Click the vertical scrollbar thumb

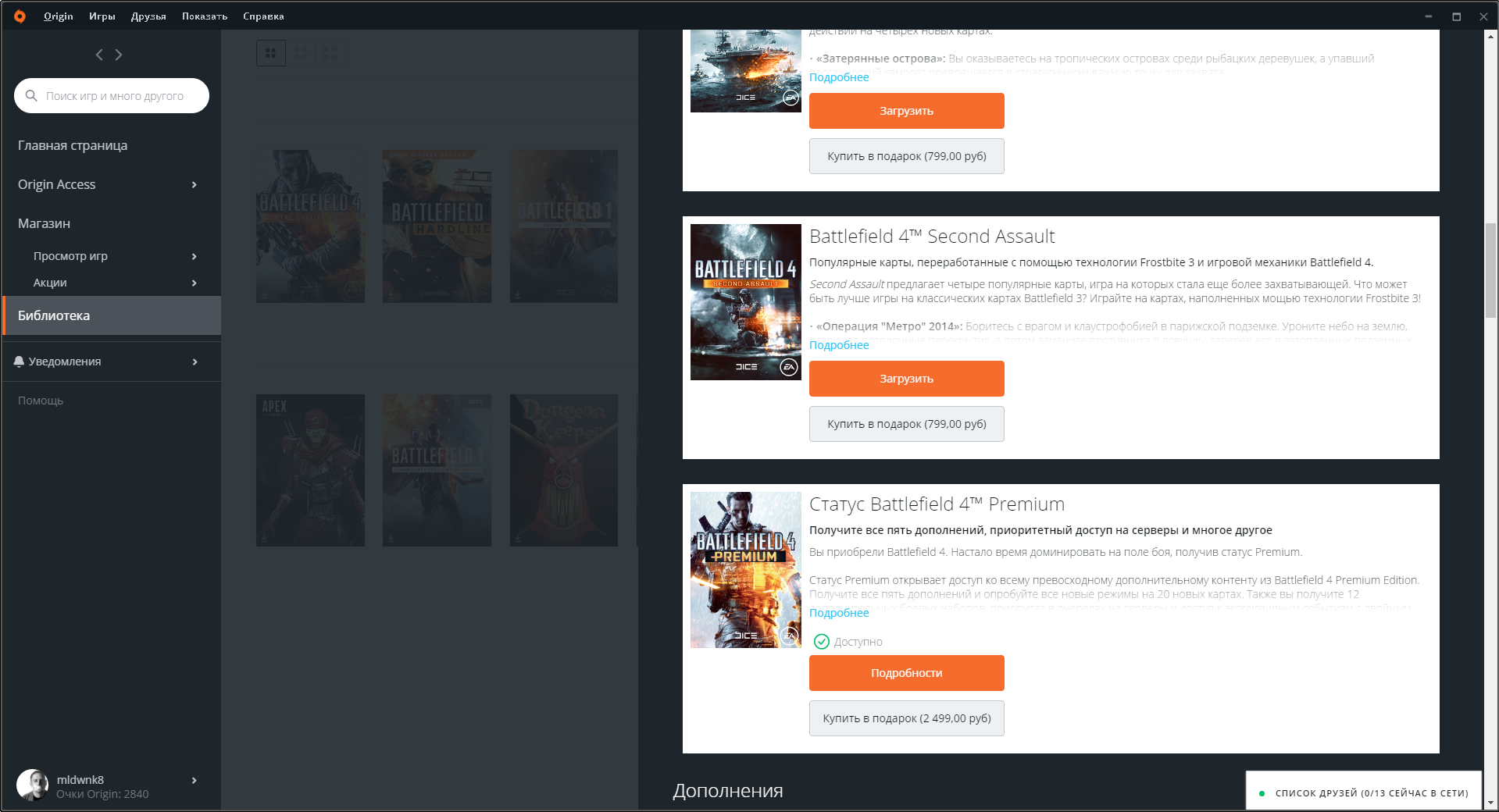pos(1490,270)
